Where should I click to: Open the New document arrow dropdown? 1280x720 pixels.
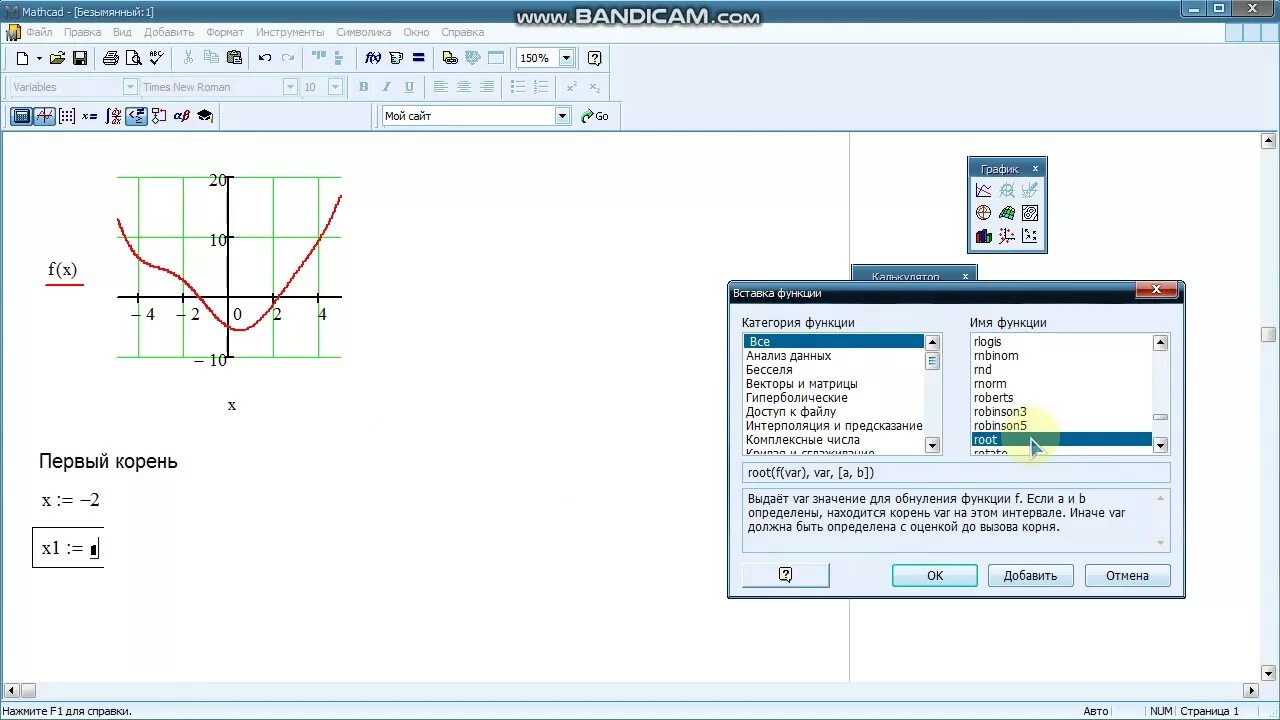point(38,58)
